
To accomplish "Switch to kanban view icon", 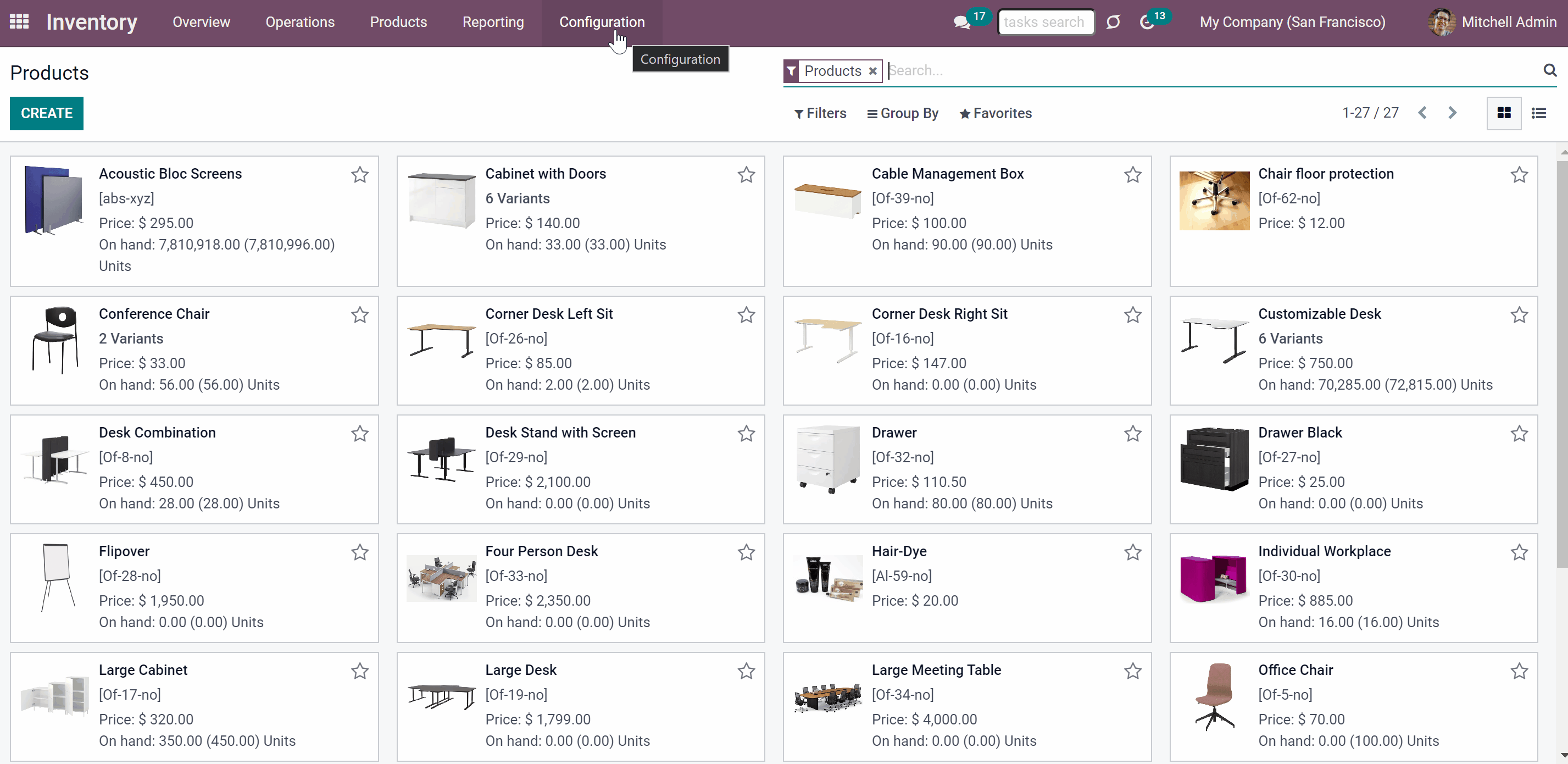I will pyautogui.click(x=1504, y=113).
